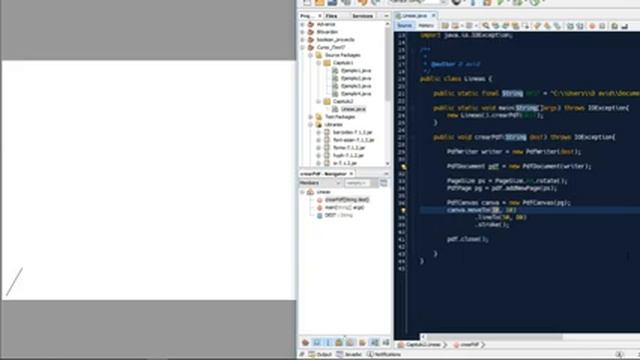The image size is (640, 360).
Task: Collapse the Source Packages node
Action: [x=311, y=55]
